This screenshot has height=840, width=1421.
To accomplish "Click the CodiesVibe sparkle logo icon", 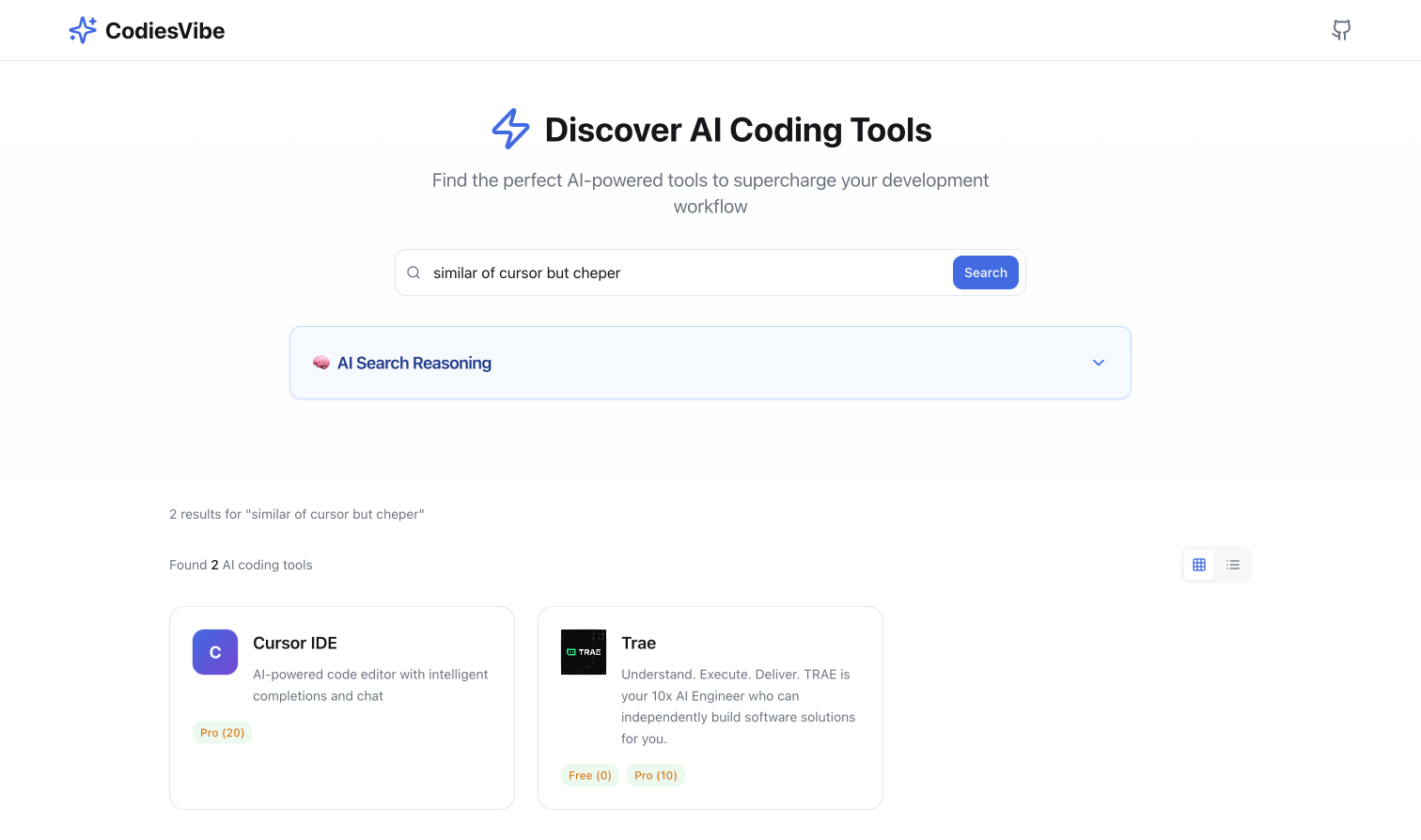I will (83, 30).
